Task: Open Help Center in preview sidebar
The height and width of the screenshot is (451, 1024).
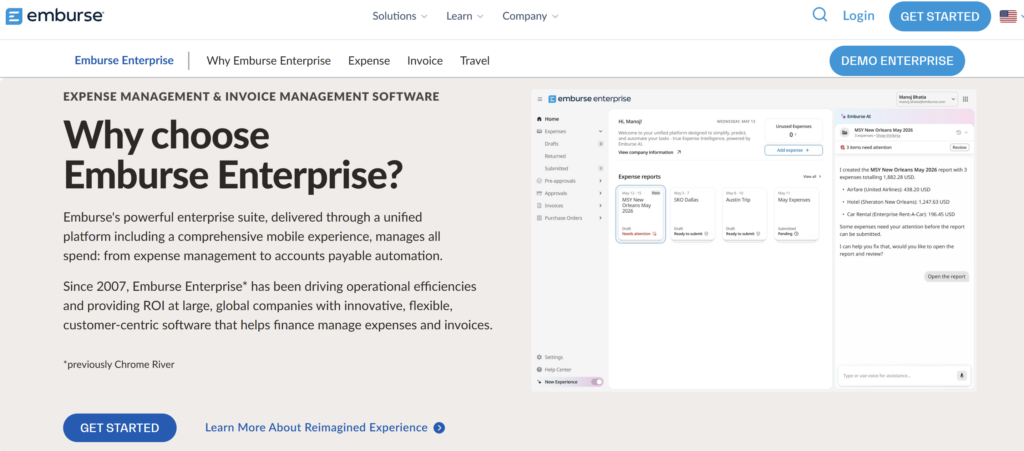Action: pyautogui.click(x=554, y=369)
